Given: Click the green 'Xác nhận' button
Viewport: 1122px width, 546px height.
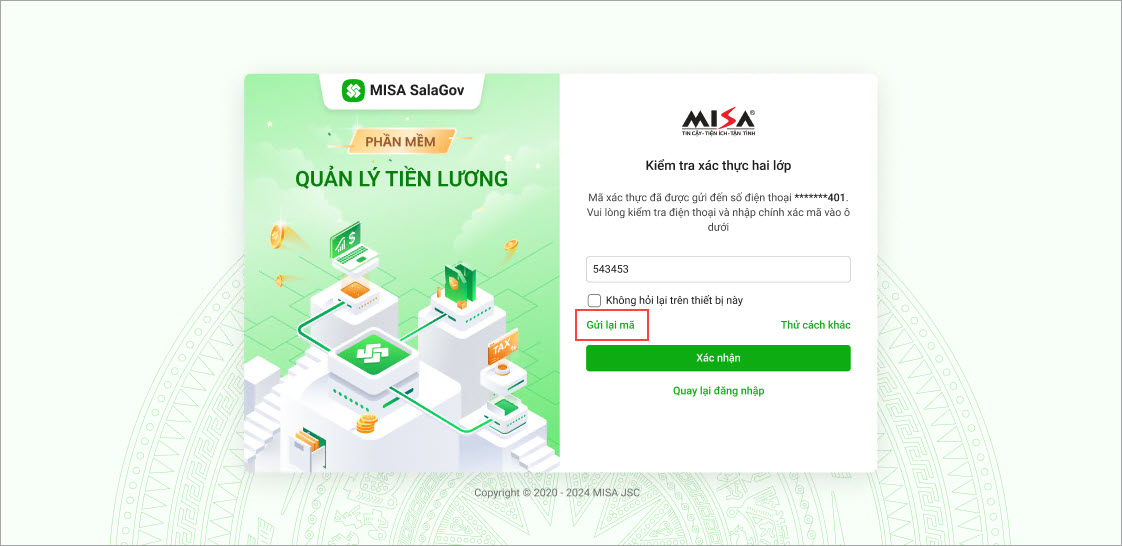Looking at the screenshot, I should [x=718, y=359].
